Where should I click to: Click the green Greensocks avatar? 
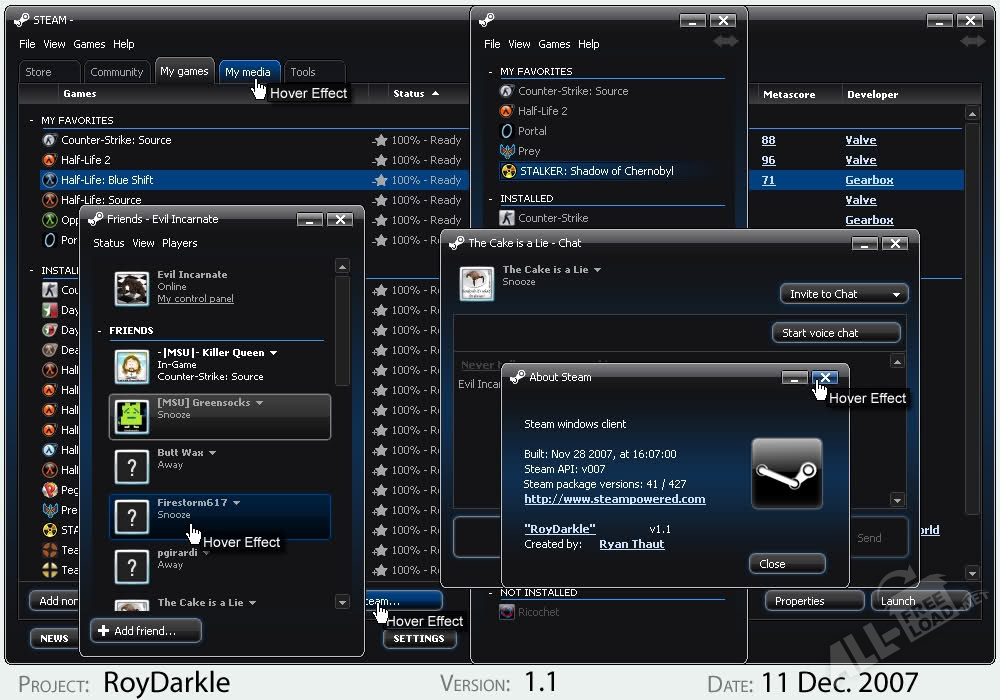[x=132, y=415]
